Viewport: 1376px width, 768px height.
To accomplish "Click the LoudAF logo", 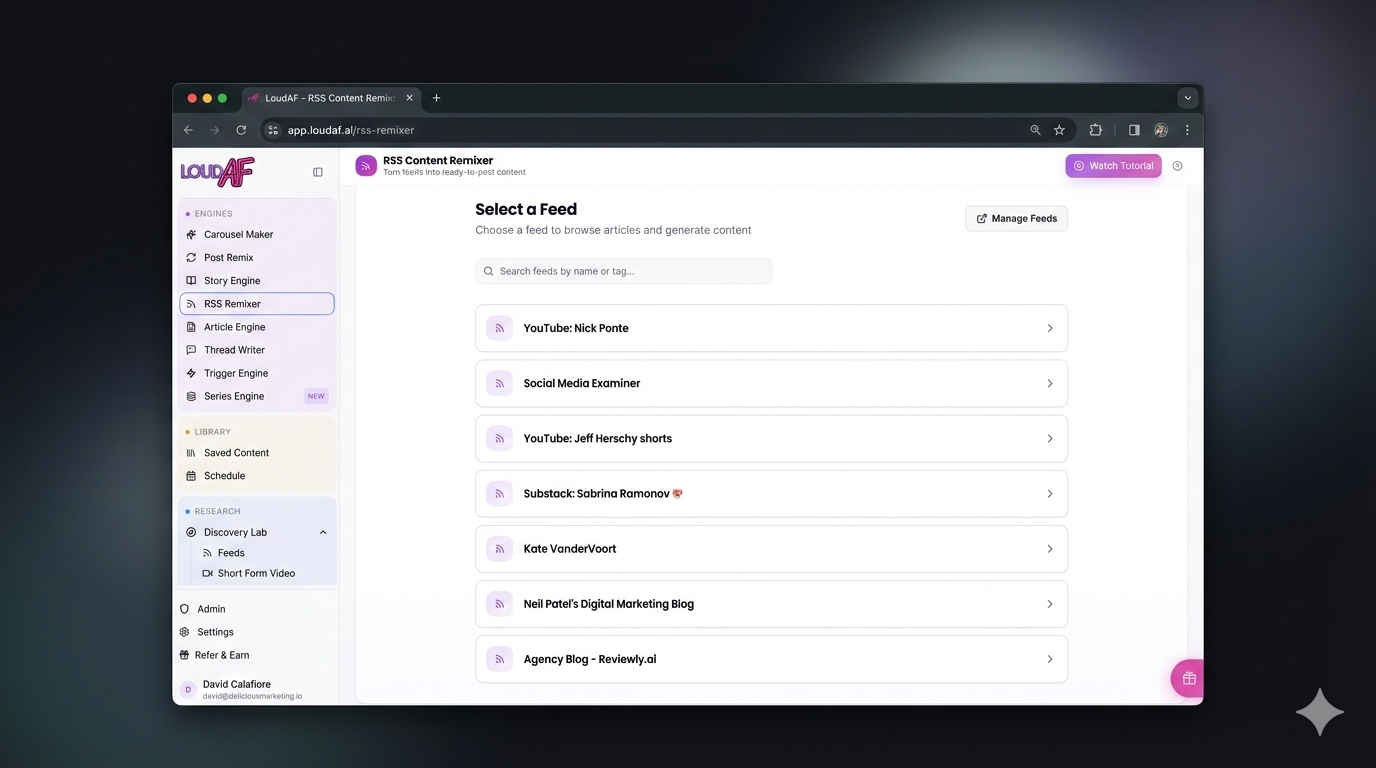I will pyautogui.click(x=217, y=172).
